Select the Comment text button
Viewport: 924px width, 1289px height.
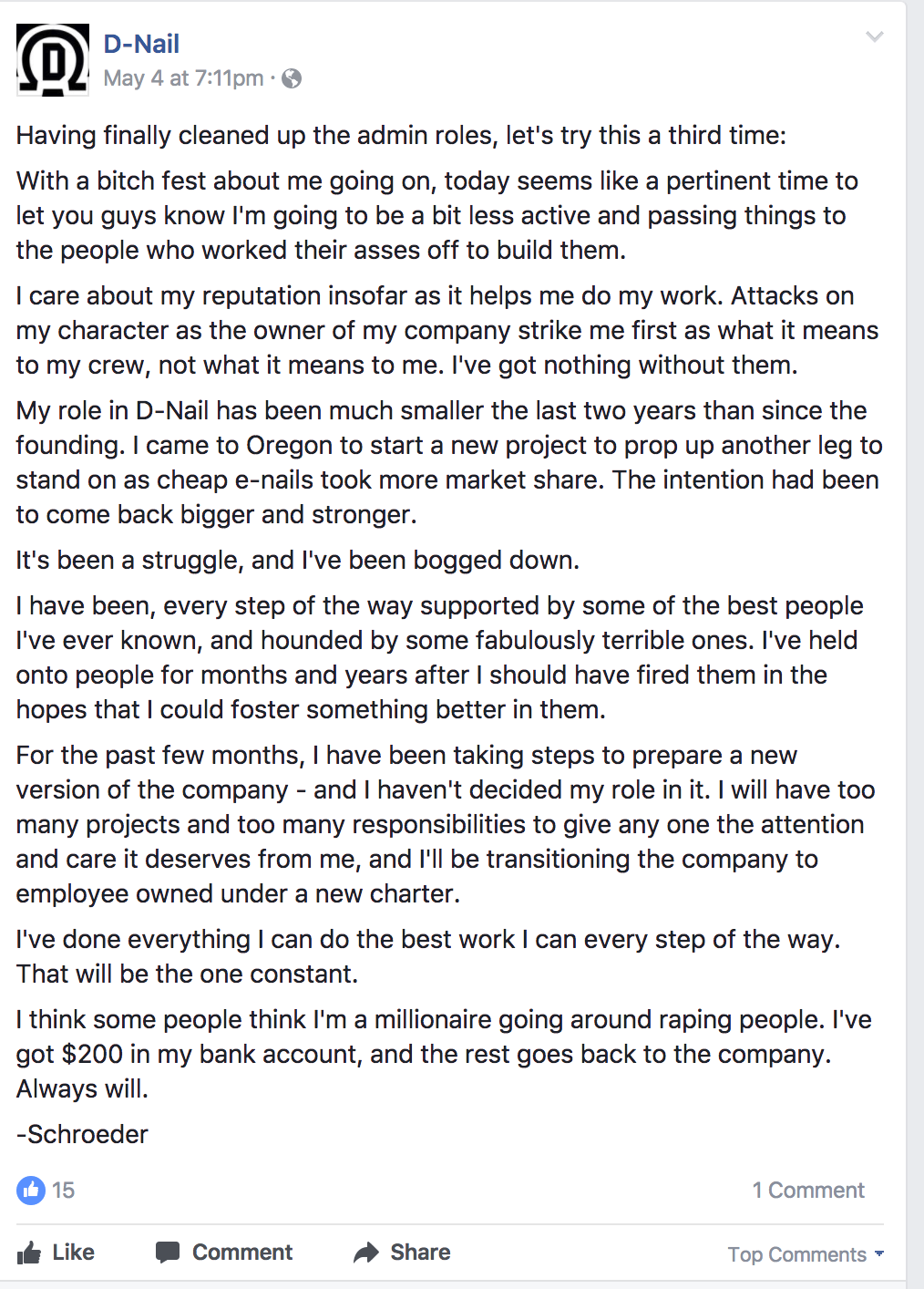(242, 1253)
